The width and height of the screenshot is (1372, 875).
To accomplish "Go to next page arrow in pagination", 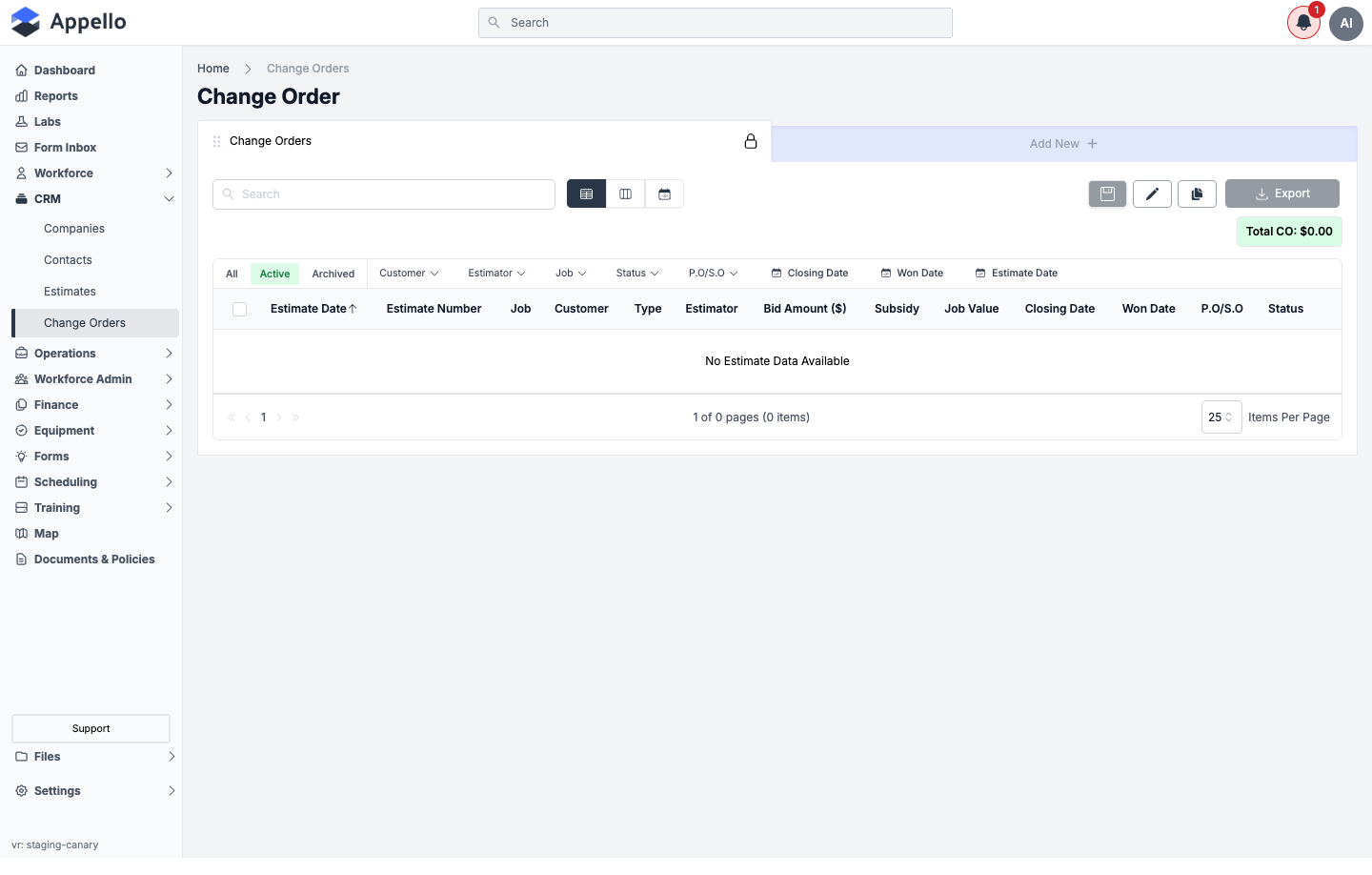I will pyautogui.click(x=279, y=417).
